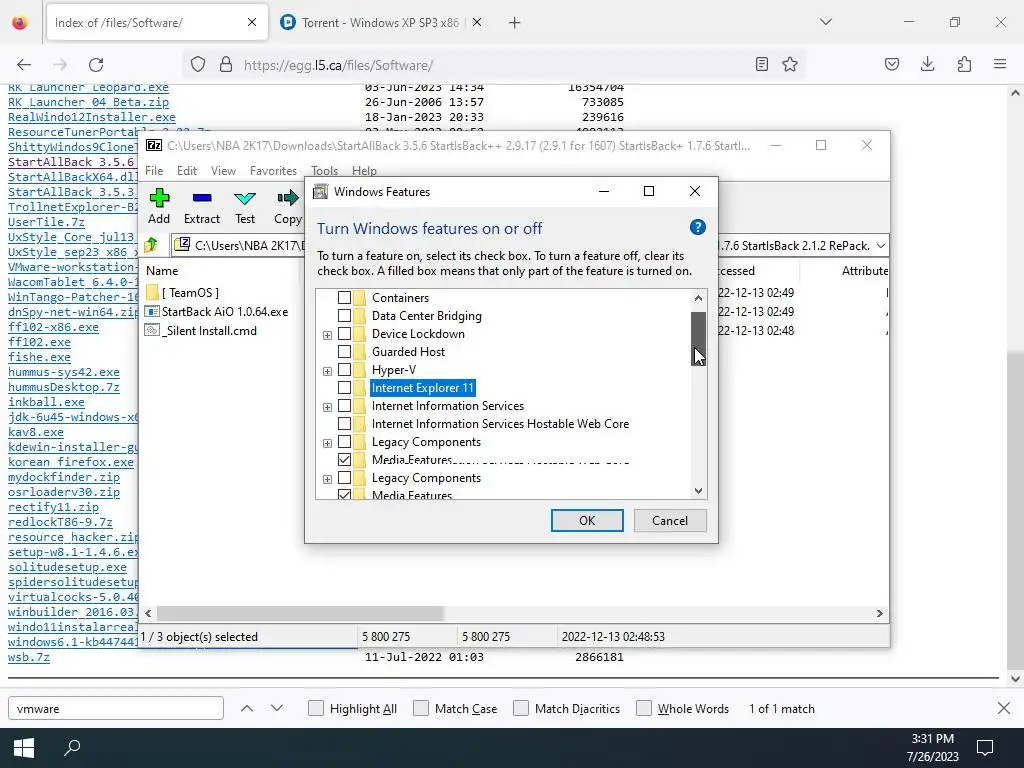View site security padlock info
The image size is (1024, 768).
(x=226, y=64)
